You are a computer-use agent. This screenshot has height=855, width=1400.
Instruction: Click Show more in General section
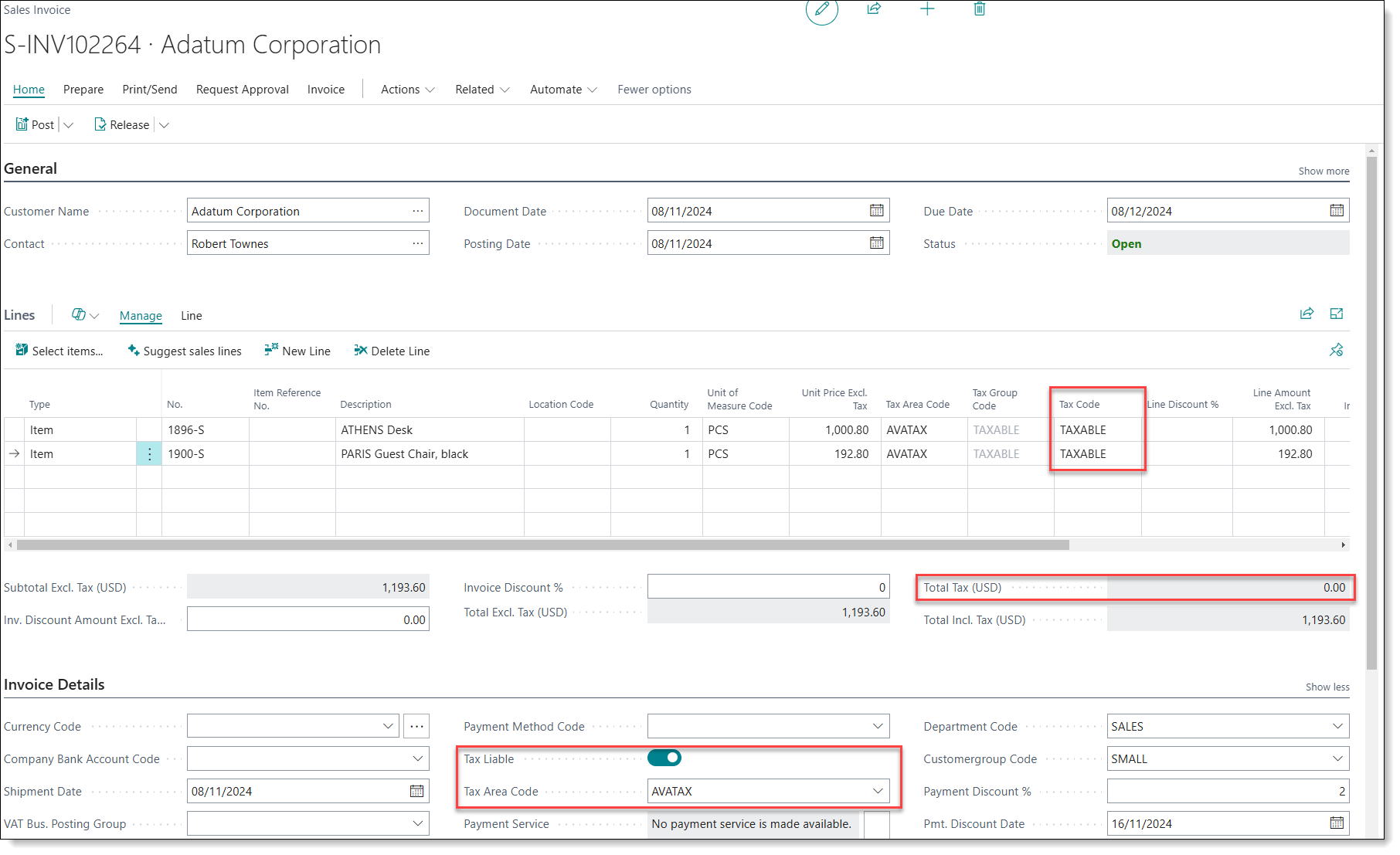pos(1323,171)
